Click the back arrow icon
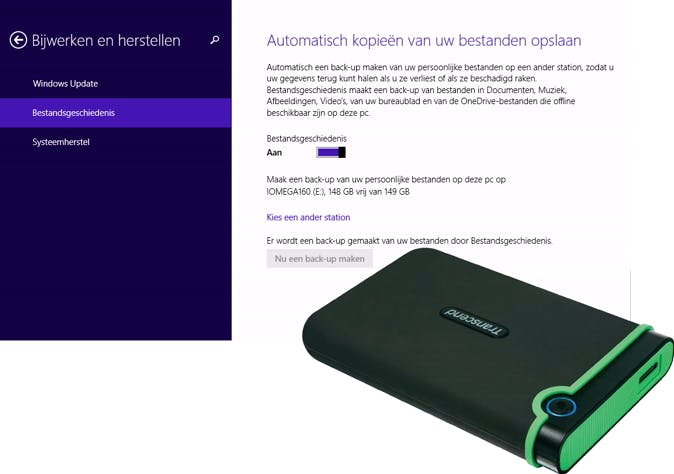 pyautogui.click(x=18, y=40)
